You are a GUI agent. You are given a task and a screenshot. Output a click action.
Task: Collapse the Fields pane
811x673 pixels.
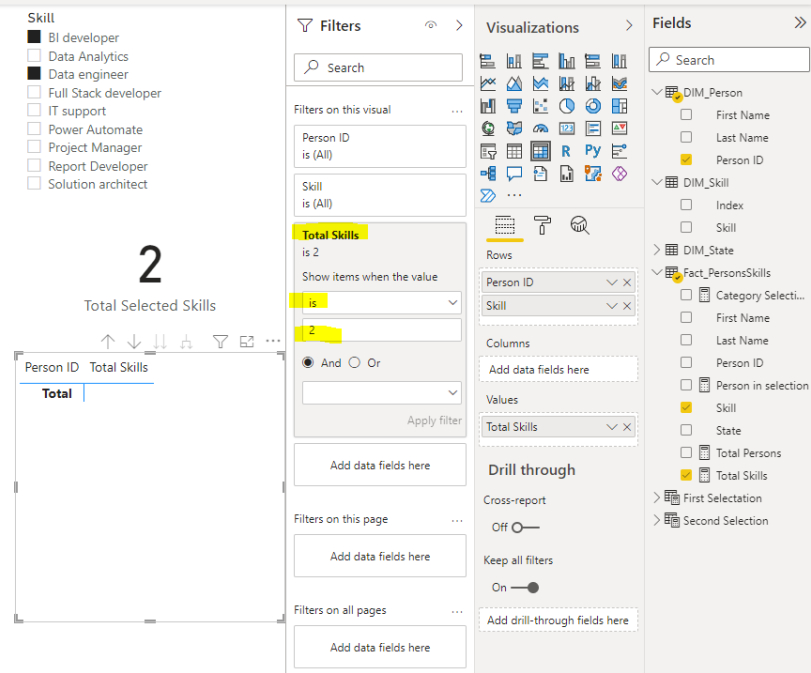[x=800, y=23]
